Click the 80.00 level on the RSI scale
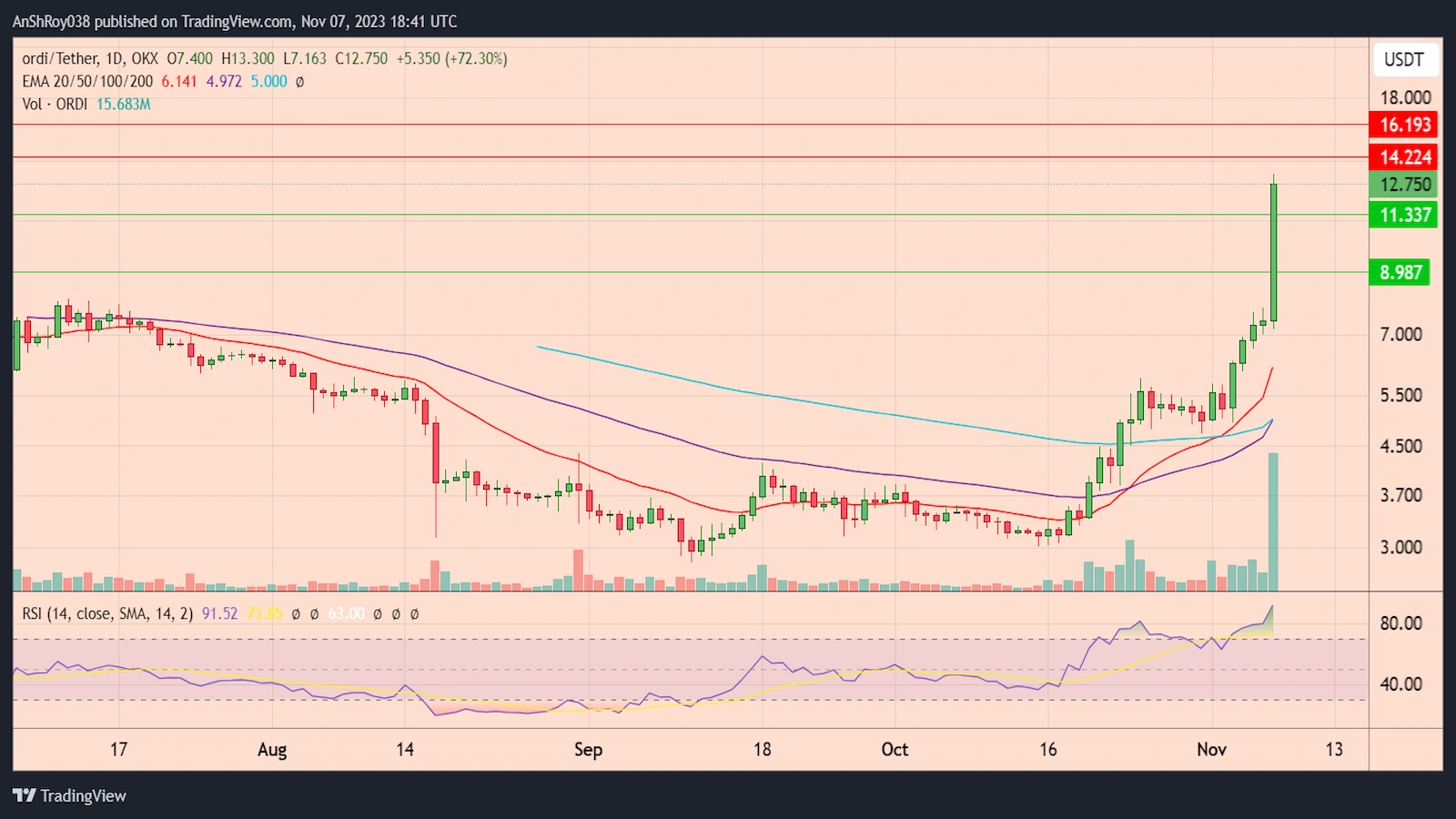This screenshot has width=1456, height=819. (1401, 622)
